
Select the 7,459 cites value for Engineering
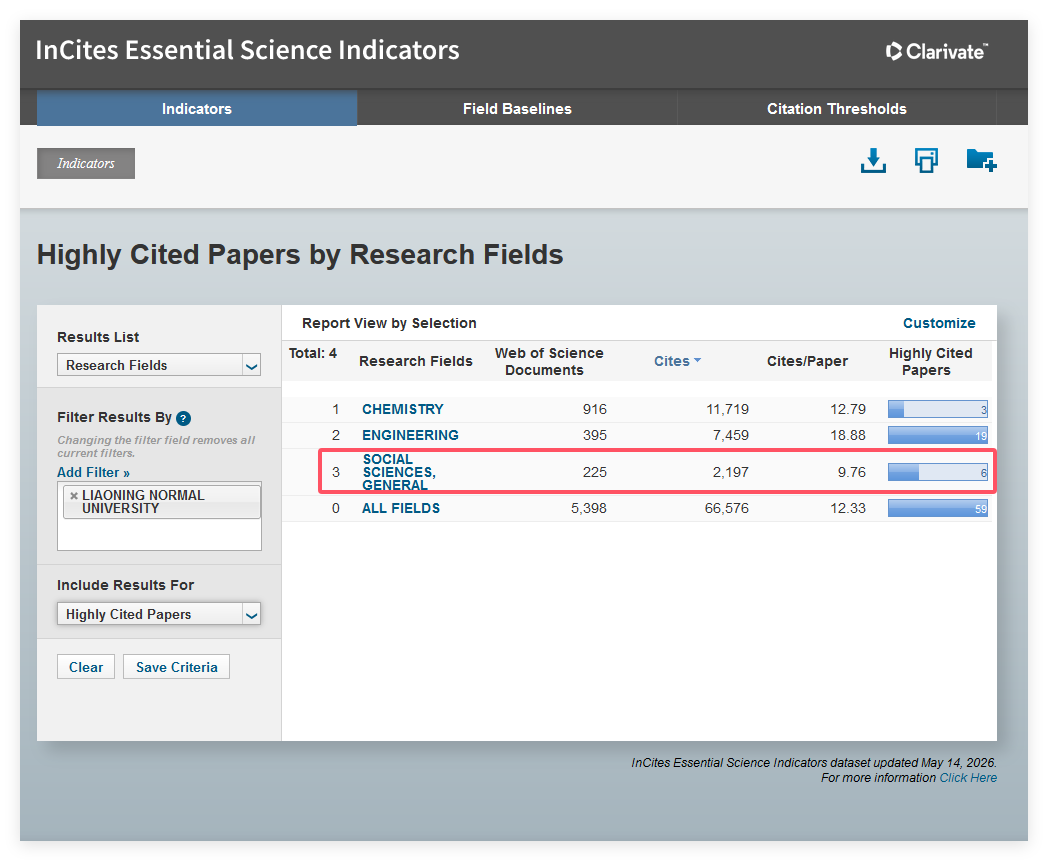(731, 435)
